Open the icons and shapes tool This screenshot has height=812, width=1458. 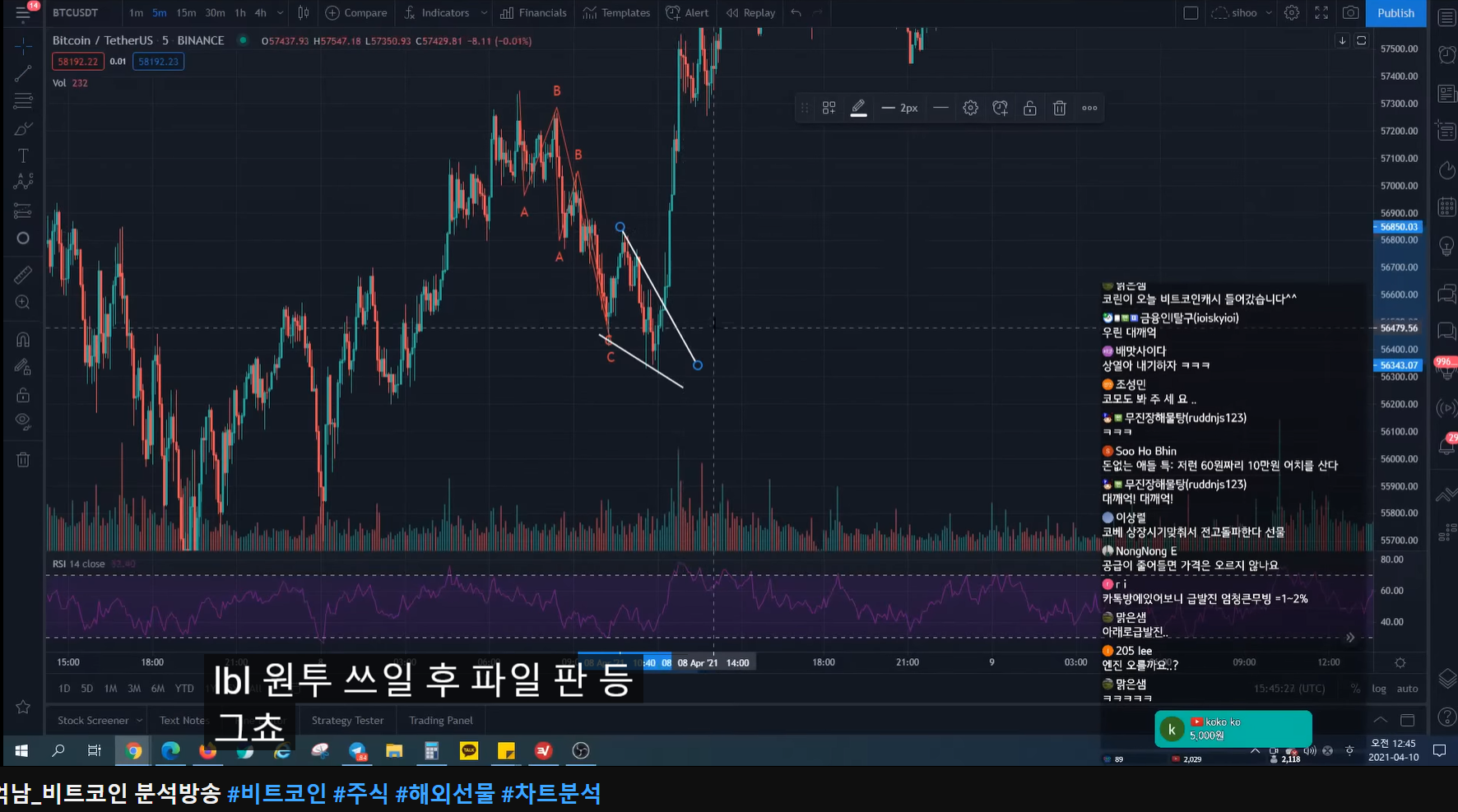click(x=23, y=239)
